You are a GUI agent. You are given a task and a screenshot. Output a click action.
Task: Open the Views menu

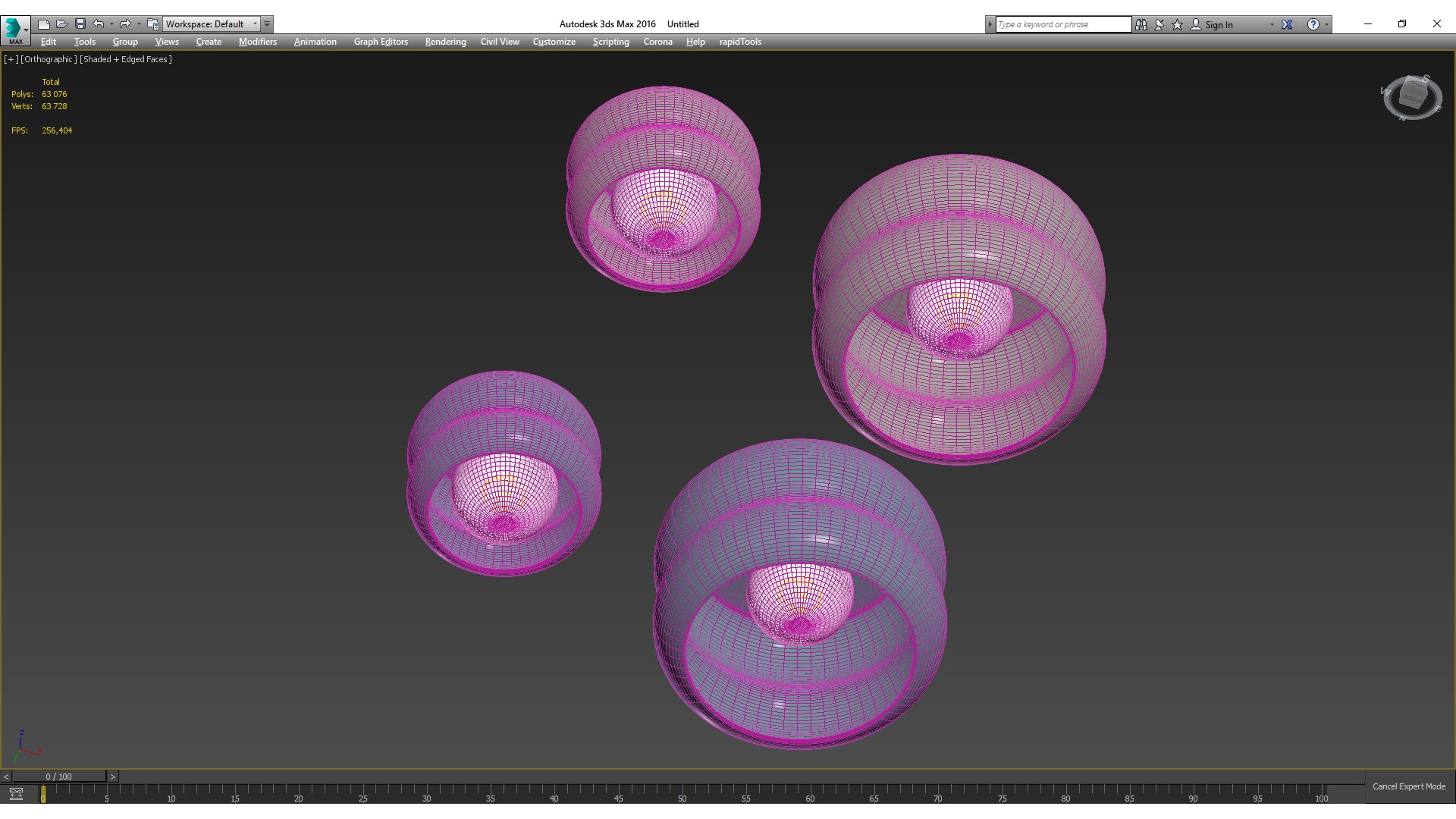pos(167,42)
